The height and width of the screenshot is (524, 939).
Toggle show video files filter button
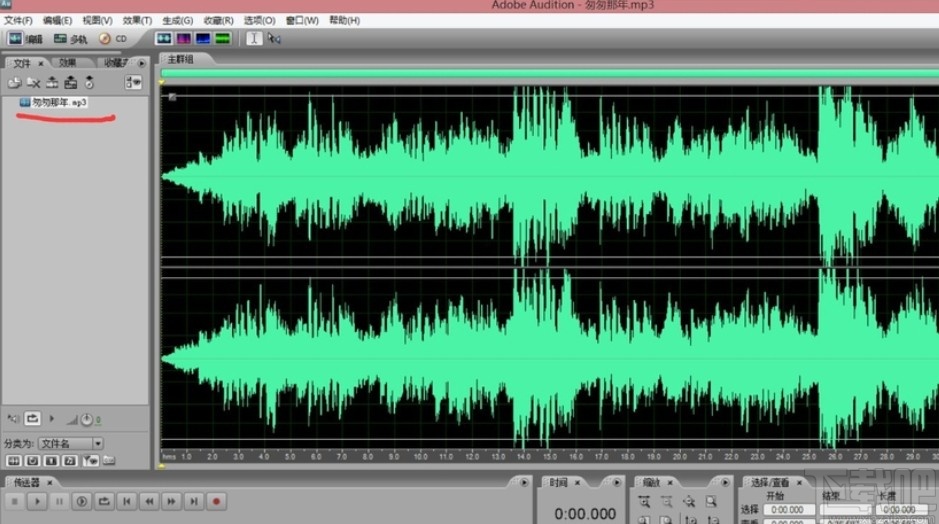(51, 461)
